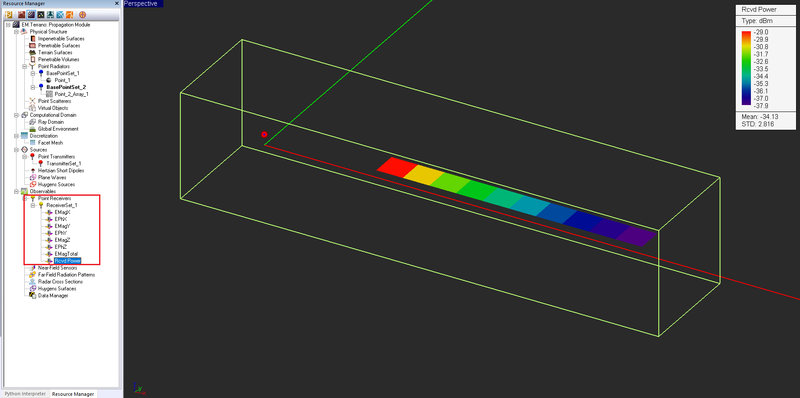The height and width of the screenshot is (398, 800).
Task: Collapse the Physical Structure node
Action: click(x=16, y=32)
